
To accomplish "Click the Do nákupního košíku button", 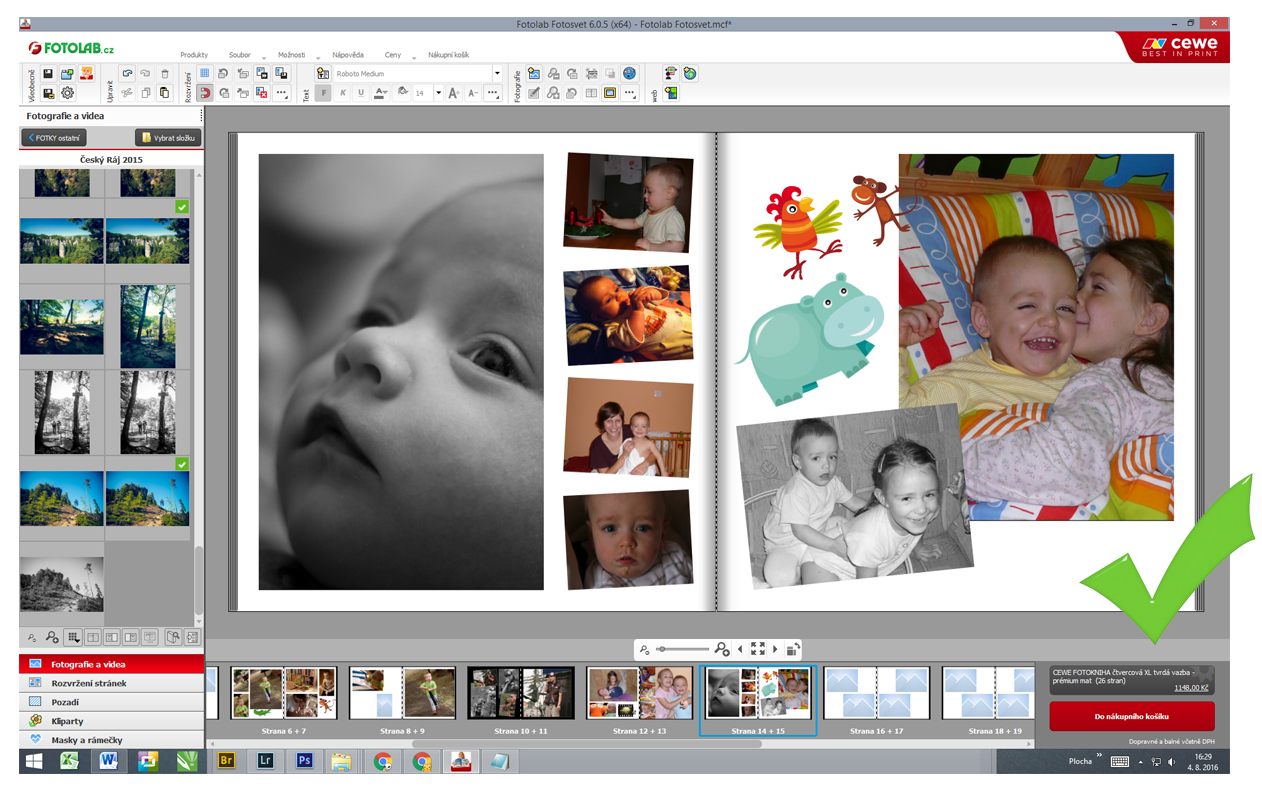I will click(x=1131, y=716).
